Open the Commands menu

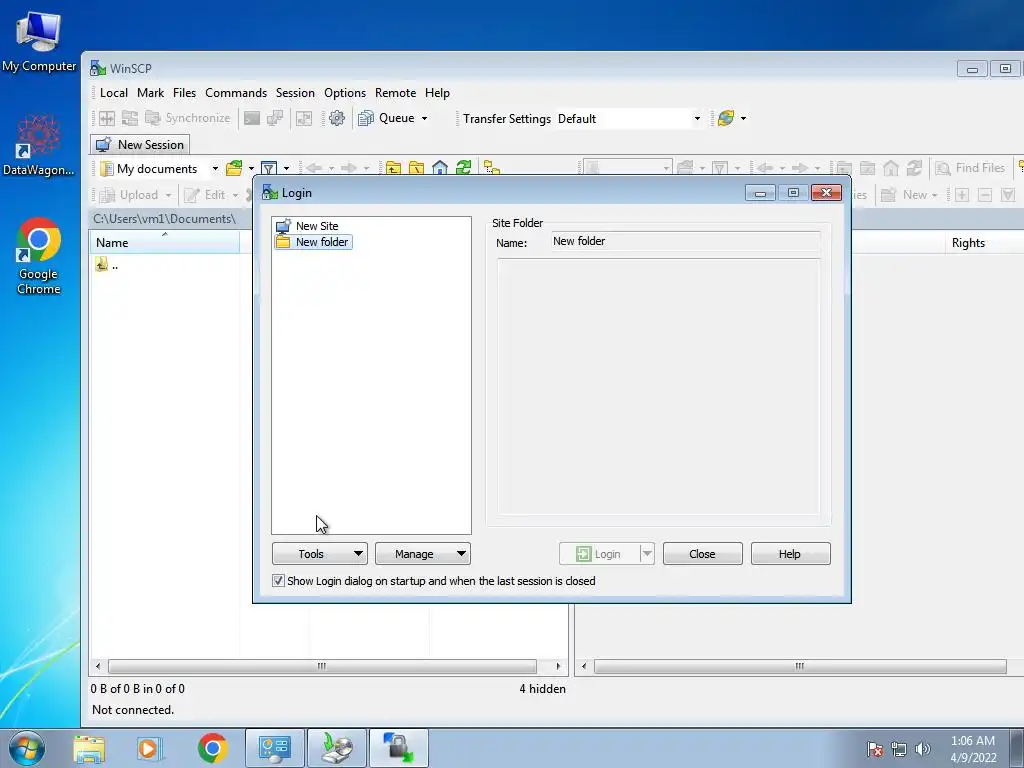click(x=236, y=93)
